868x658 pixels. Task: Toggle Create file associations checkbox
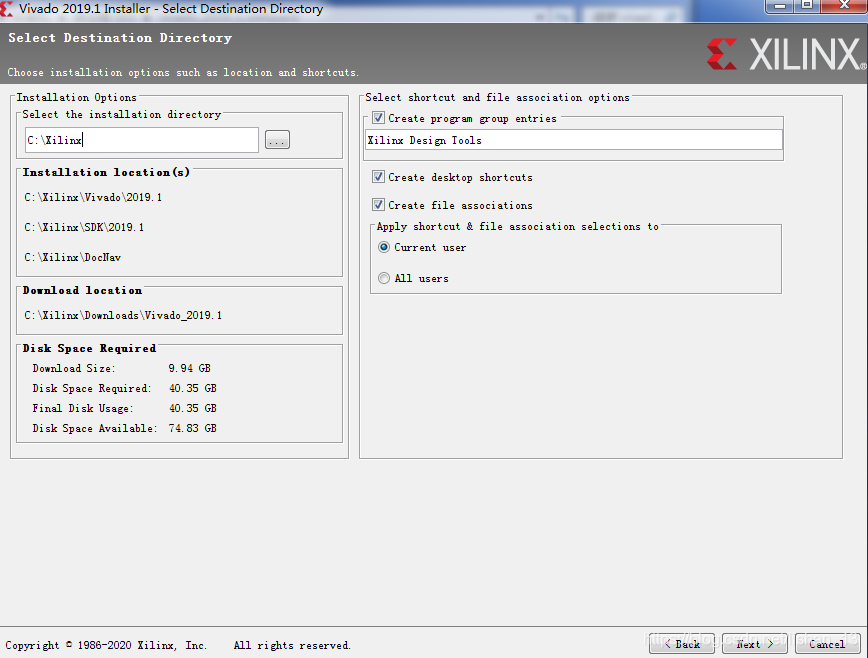(379, 205)
